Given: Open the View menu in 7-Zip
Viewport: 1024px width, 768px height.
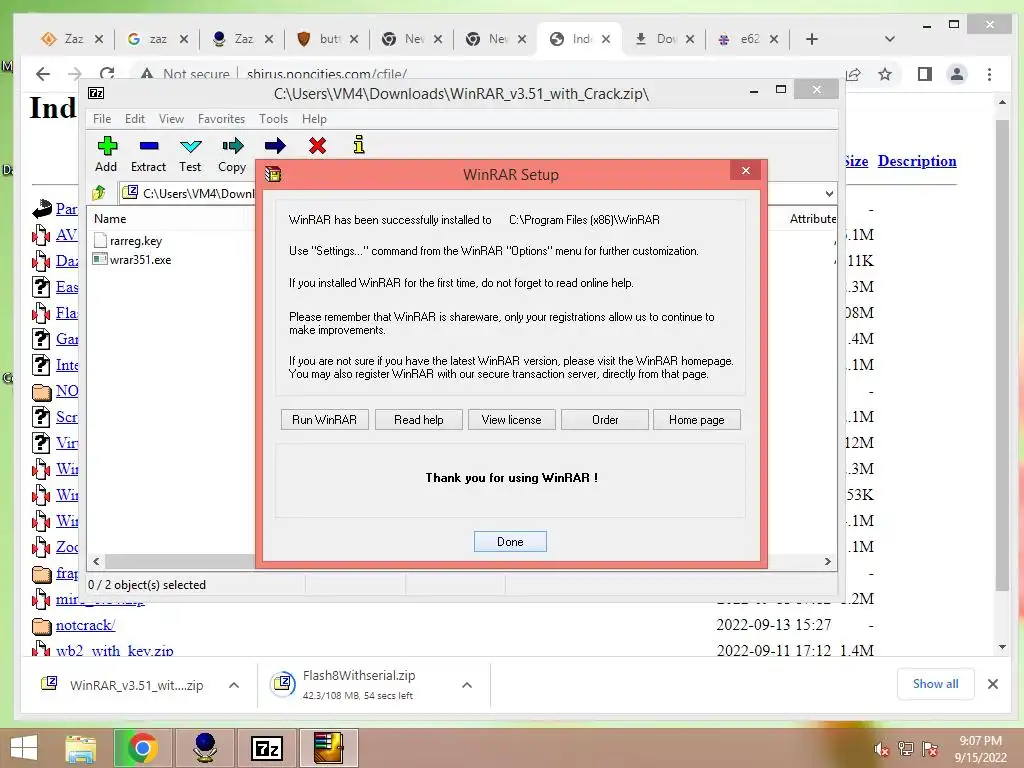Looking at the screenshot, I should tap(171, 119).
